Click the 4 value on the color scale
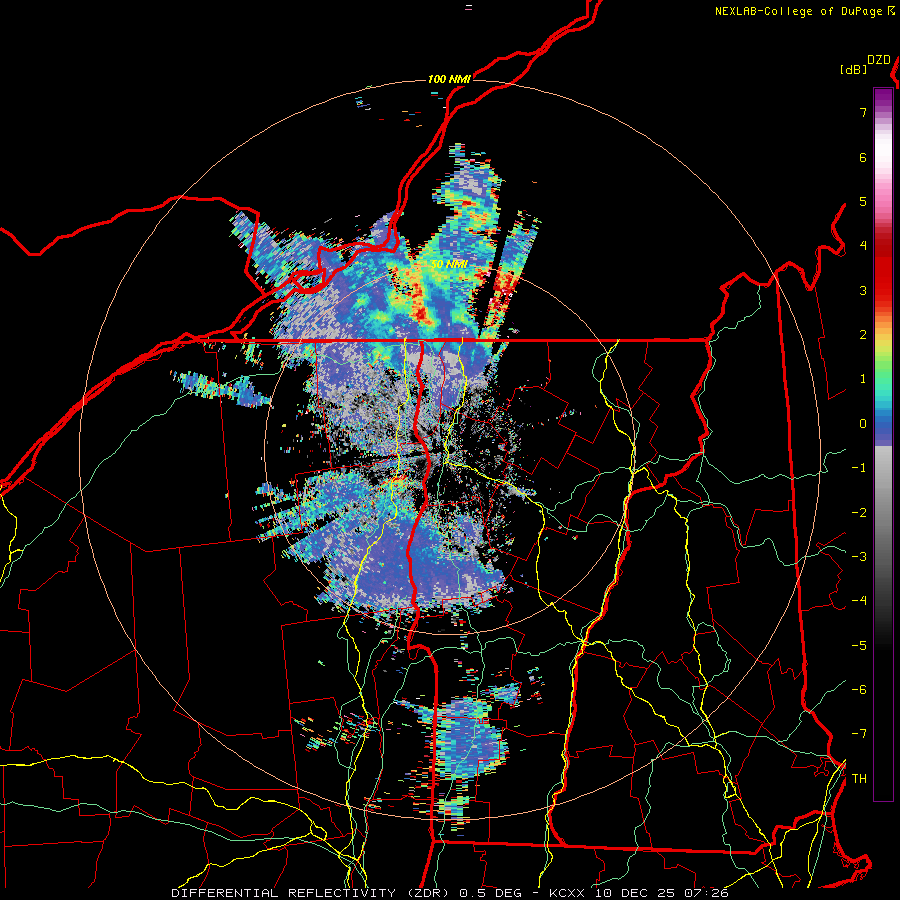This screenshot has height=900, width=900. click(863, 246)
